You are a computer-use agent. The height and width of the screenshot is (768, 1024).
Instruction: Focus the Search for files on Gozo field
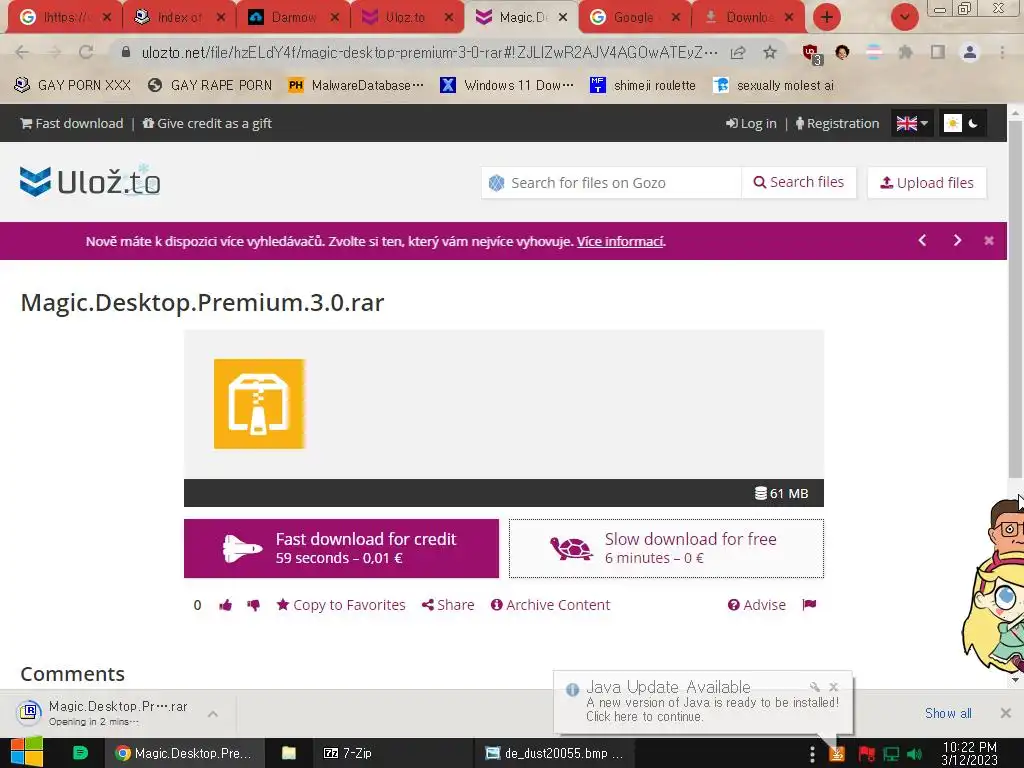(611, 183)
